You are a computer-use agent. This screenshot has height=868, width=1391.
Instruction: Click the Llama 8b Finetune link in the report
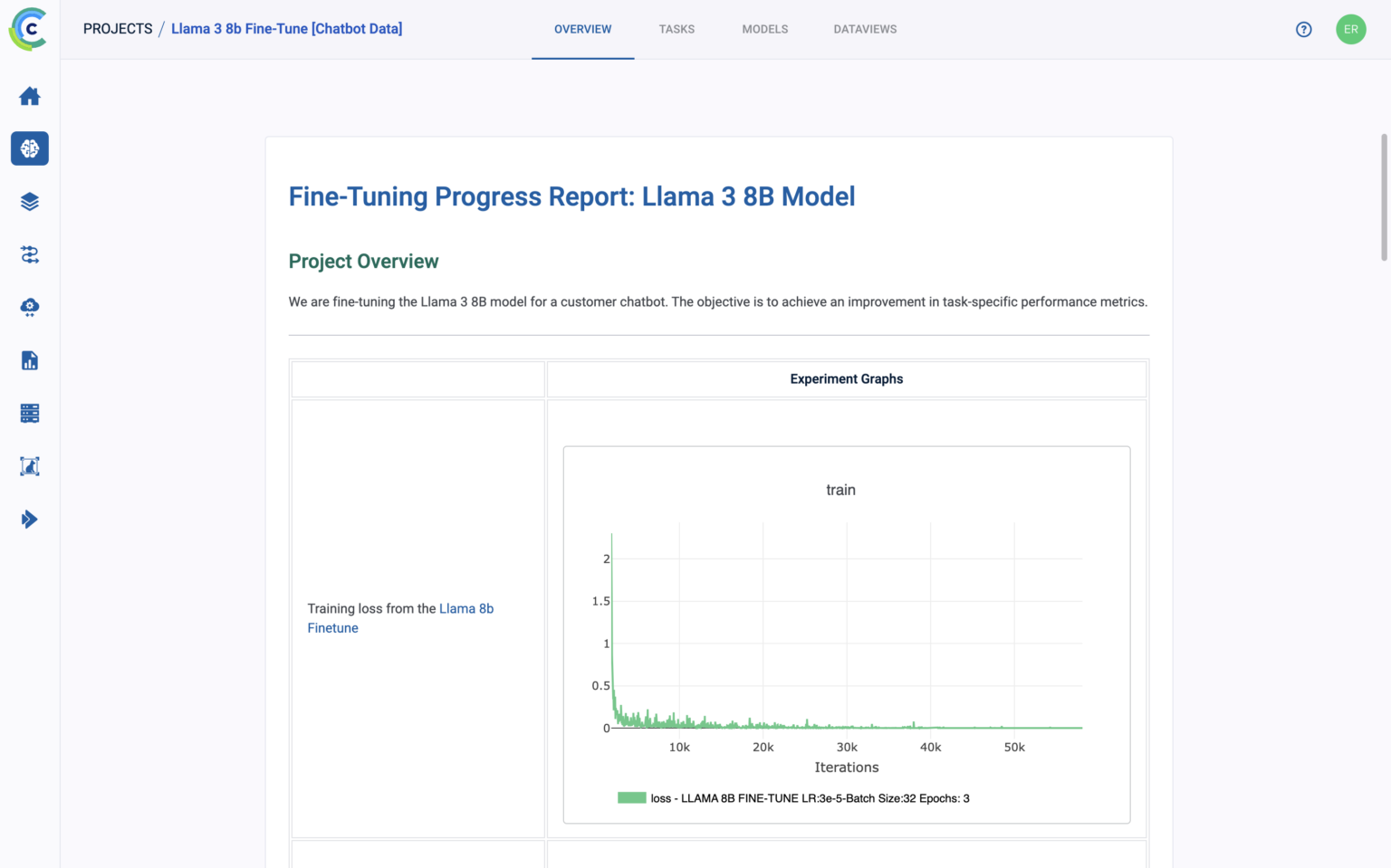[x=466, y=608]
